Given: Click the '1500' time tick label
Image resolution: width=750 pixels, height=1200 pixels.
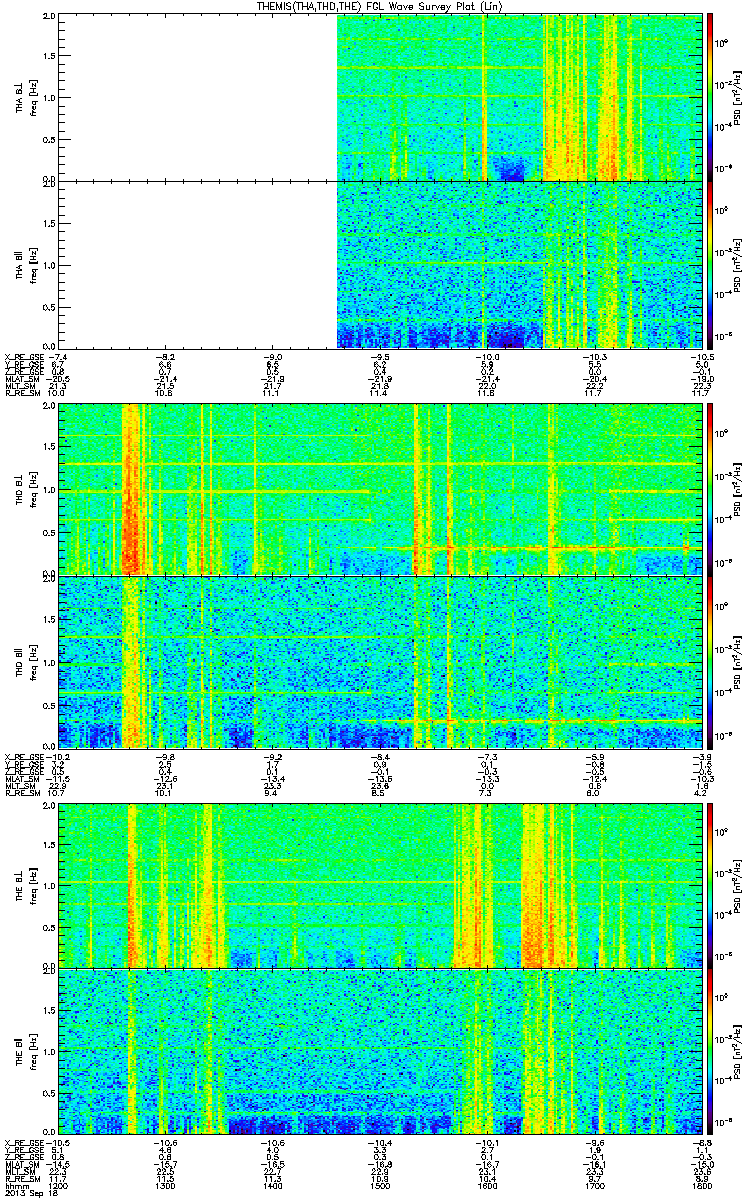Looking at the screenshot, I should pyautogui.click(x=380, y=1186).
